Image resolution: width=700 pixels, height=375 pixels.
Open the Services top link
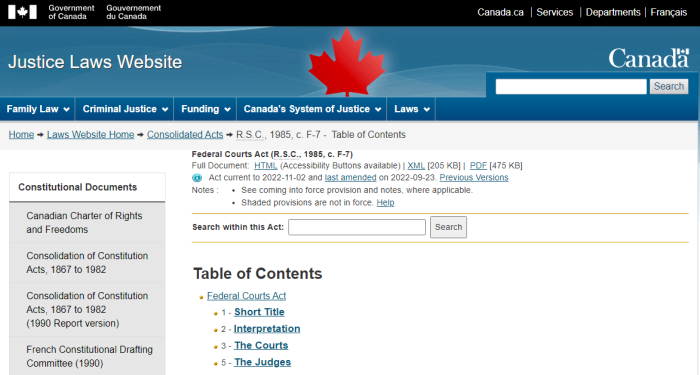554,12
